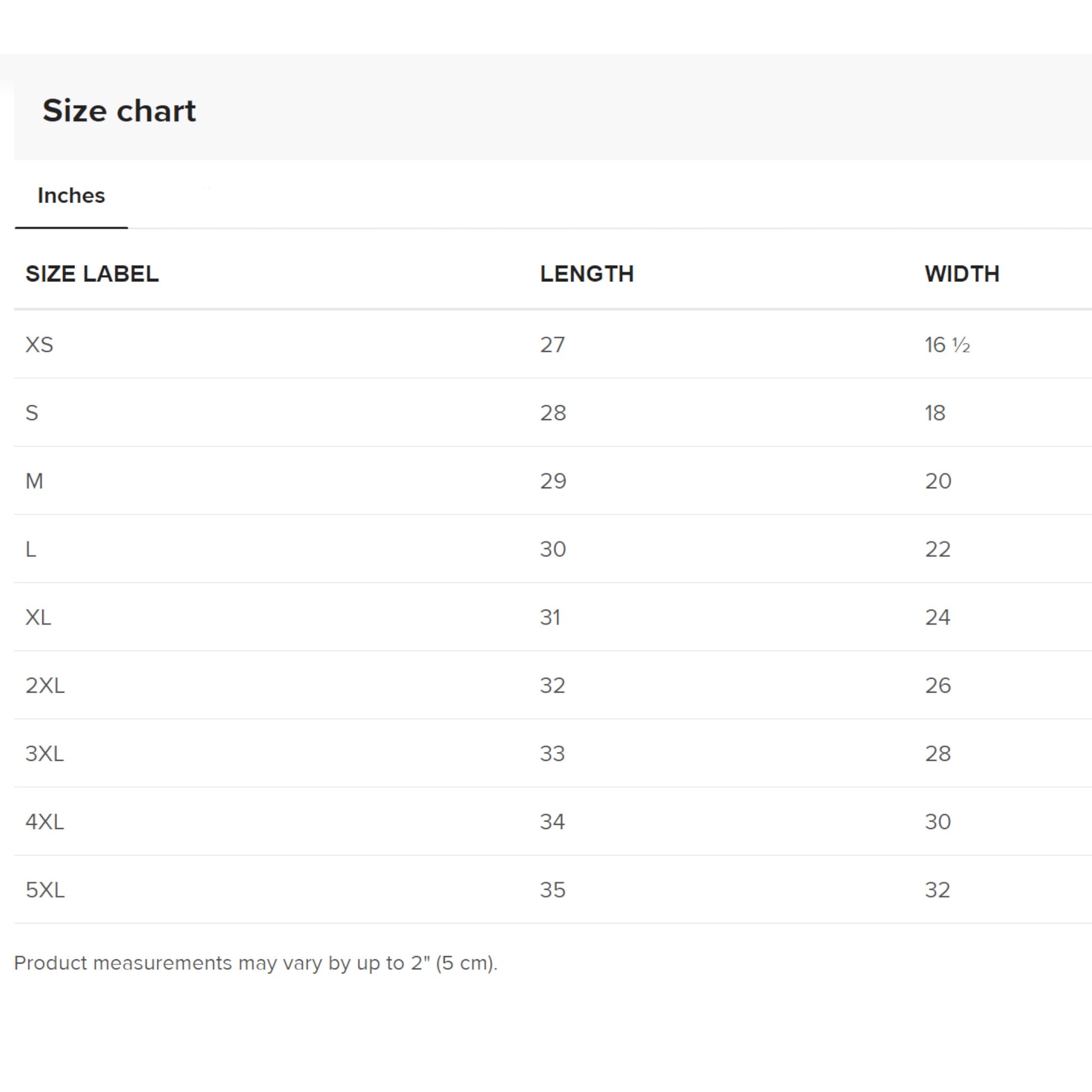Click the 4XL size row label
This screenshot has height=1092, width=1092.
tap(45, 822)
